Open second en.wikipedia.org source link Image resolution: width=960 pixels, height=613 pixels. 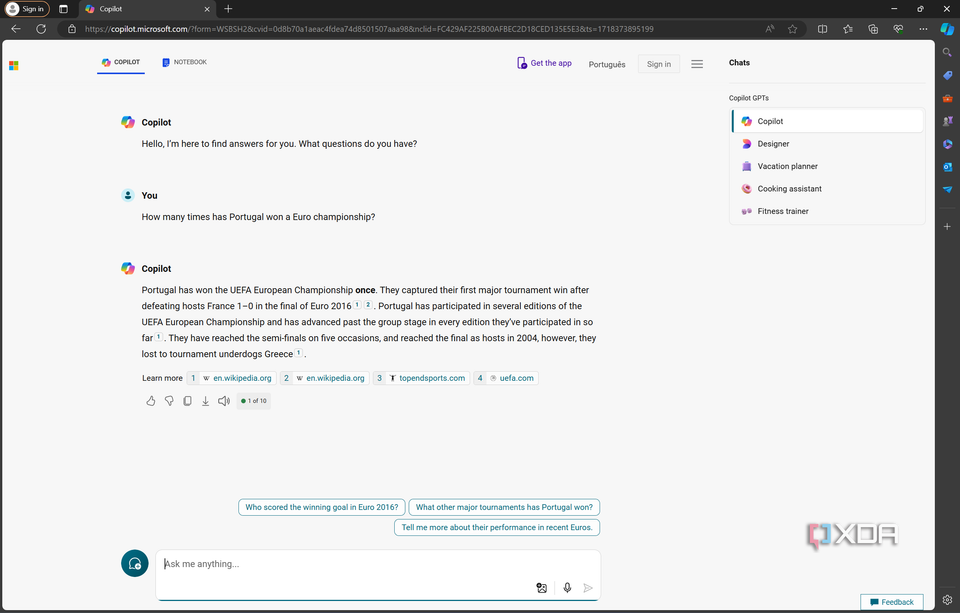pos(324,378)
